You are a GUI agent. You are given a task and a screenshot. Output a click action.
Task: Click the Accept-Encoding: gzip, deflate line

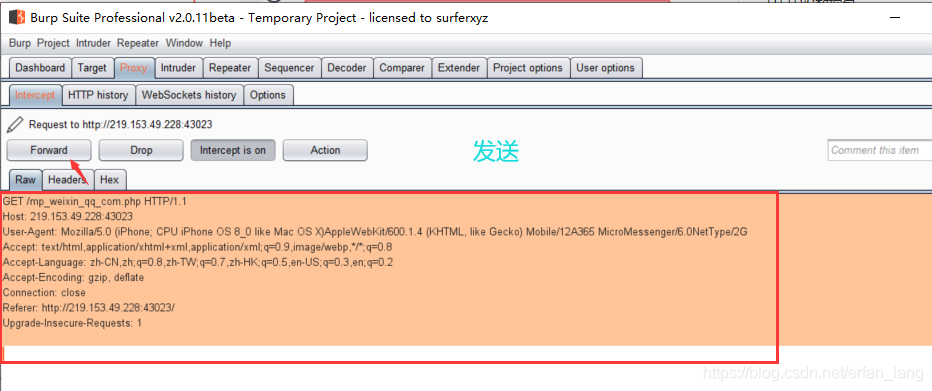(x=73, y=278)
